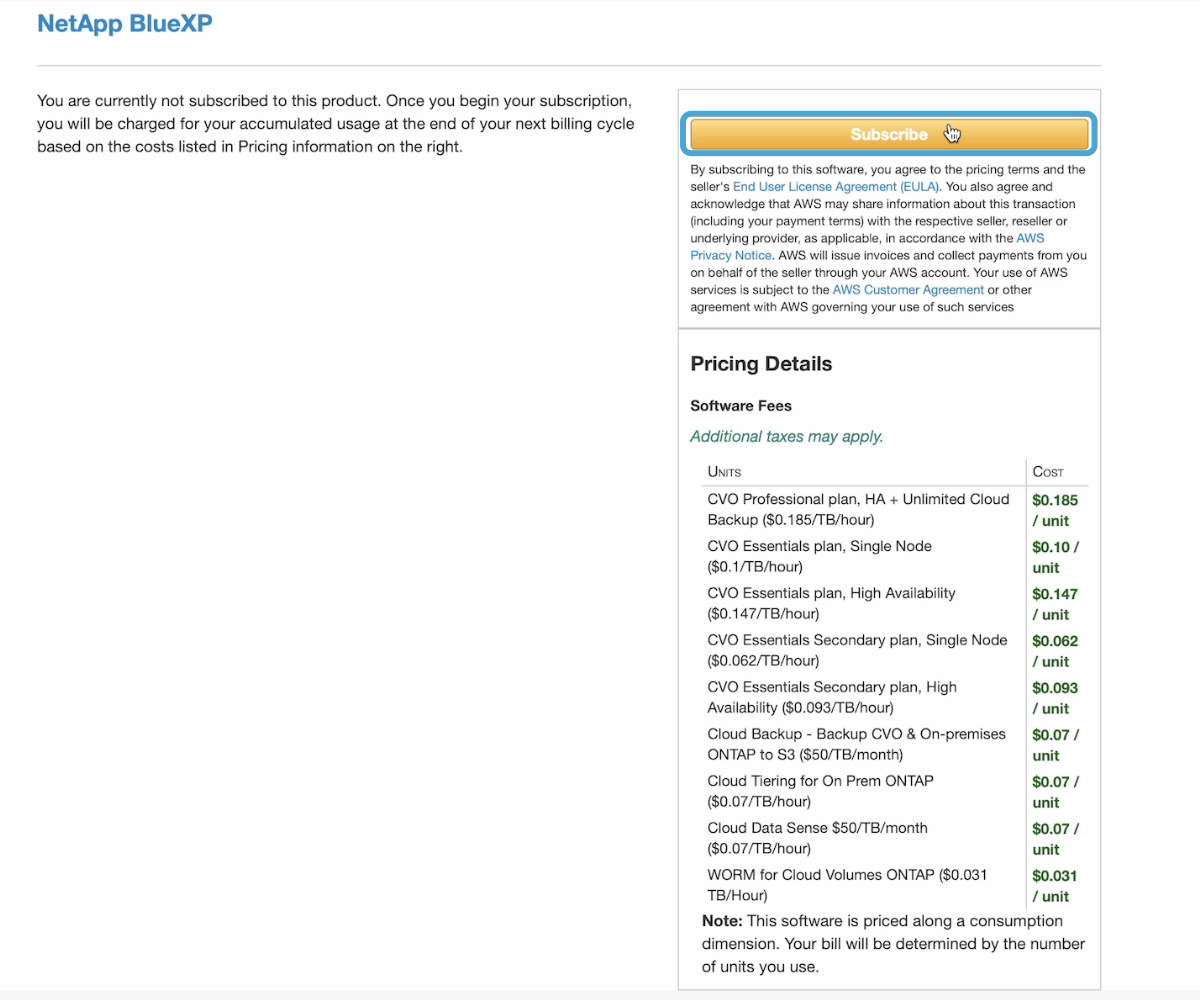Open the AWS Customer Agreement link
This screenshot has height=1000, width=1200.
point(908,290)
